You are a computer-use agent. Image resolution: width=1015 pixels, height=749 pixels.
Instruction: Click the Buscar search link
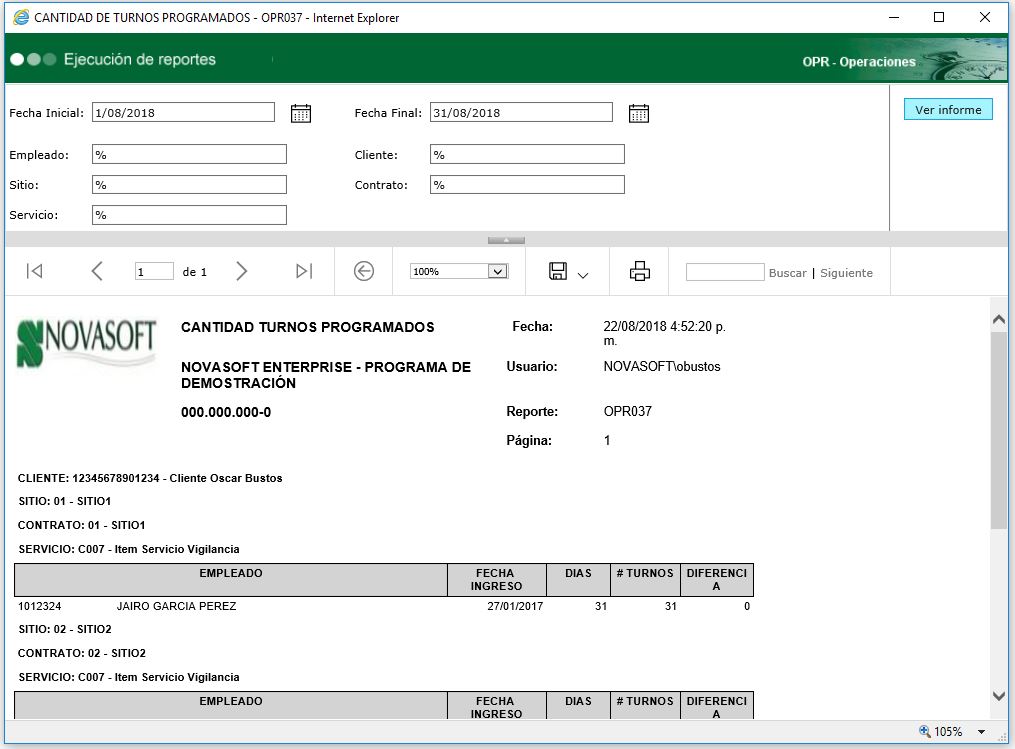787,273
